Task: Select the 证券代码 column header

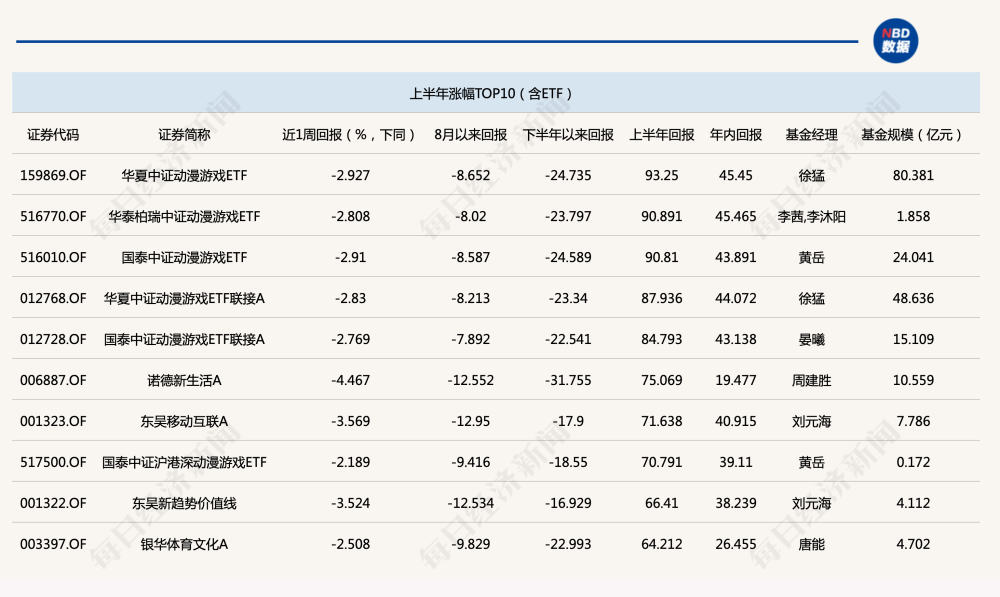Action: [x=53, y=135]
